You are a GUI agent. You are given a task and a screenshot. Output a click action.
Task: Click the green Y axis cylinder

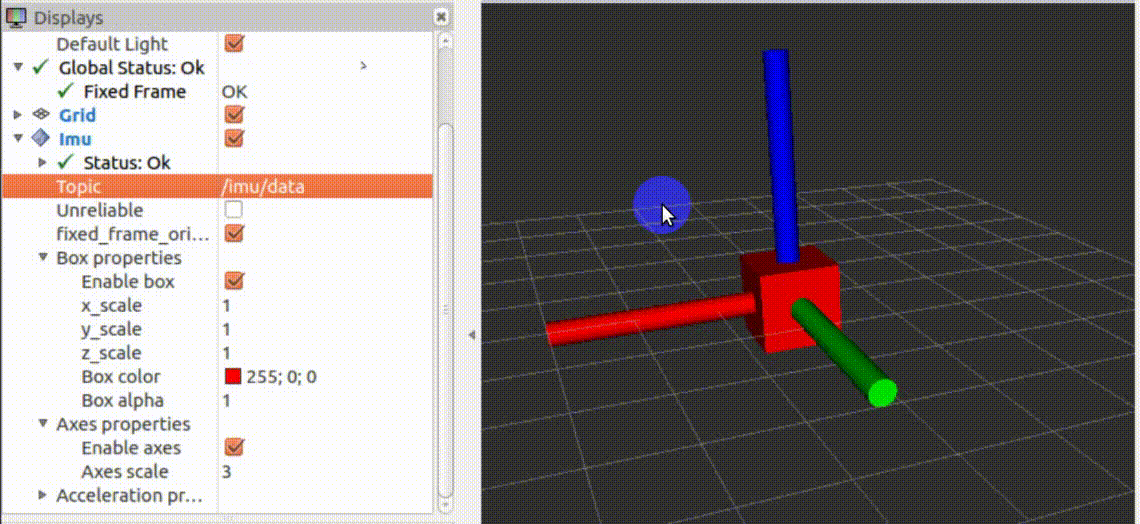click(x=843, y=352)
